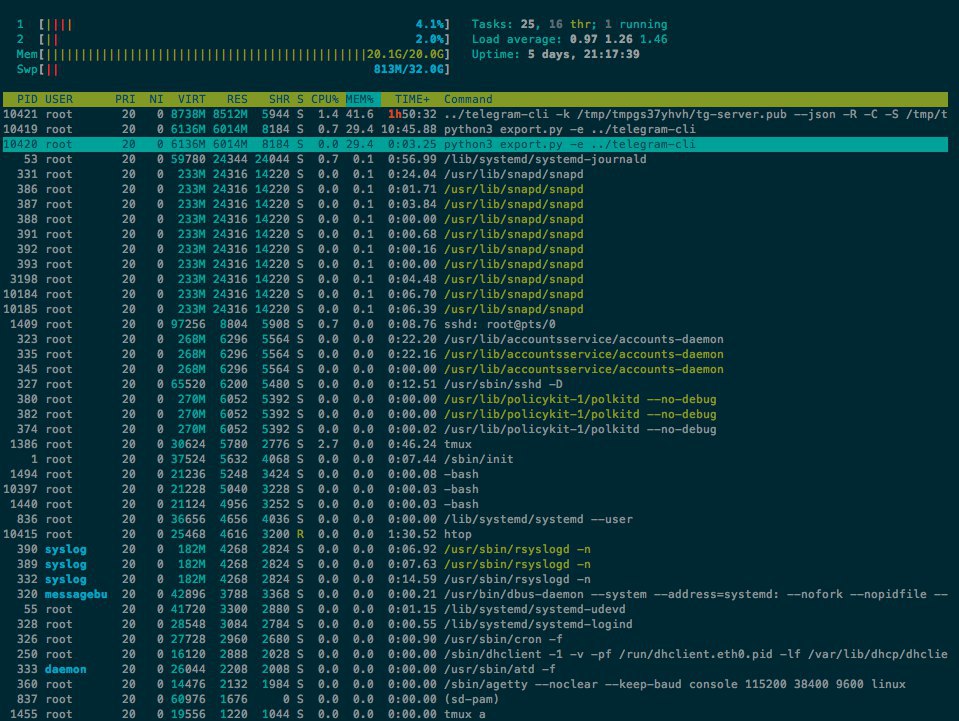The height and width of the screenshot is (721, 959).
Task: Click the PID column header
Action: click(x=27, y=99)
